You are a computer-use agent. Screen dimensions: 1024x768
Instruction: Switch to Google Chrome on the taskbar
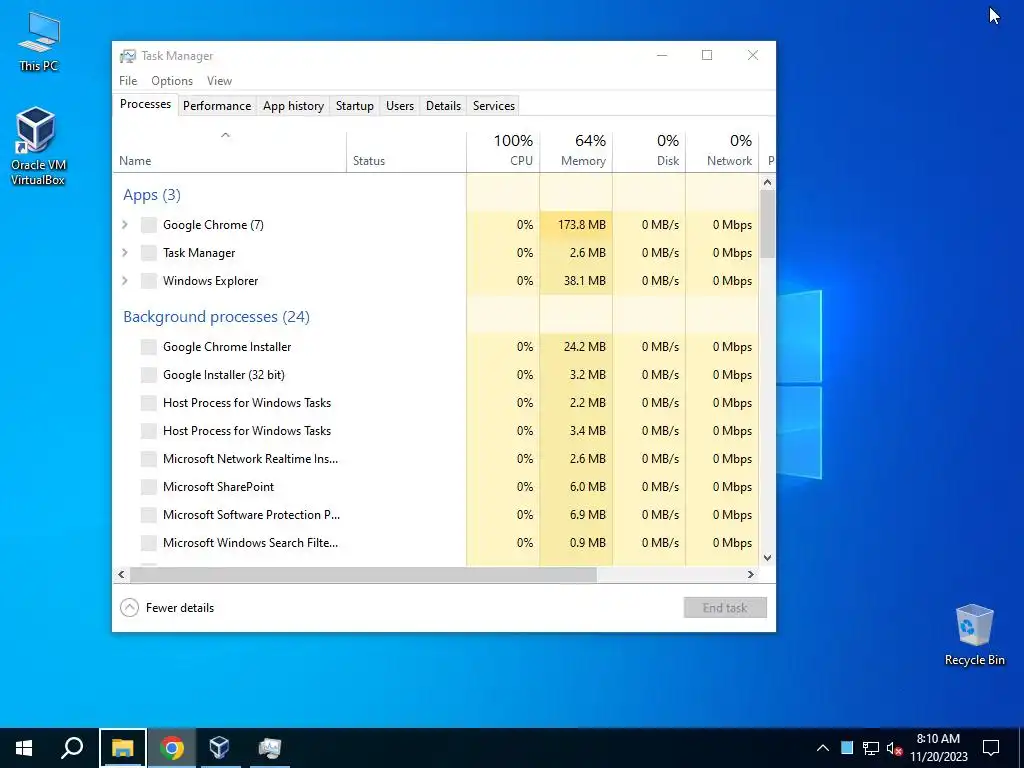172,748
